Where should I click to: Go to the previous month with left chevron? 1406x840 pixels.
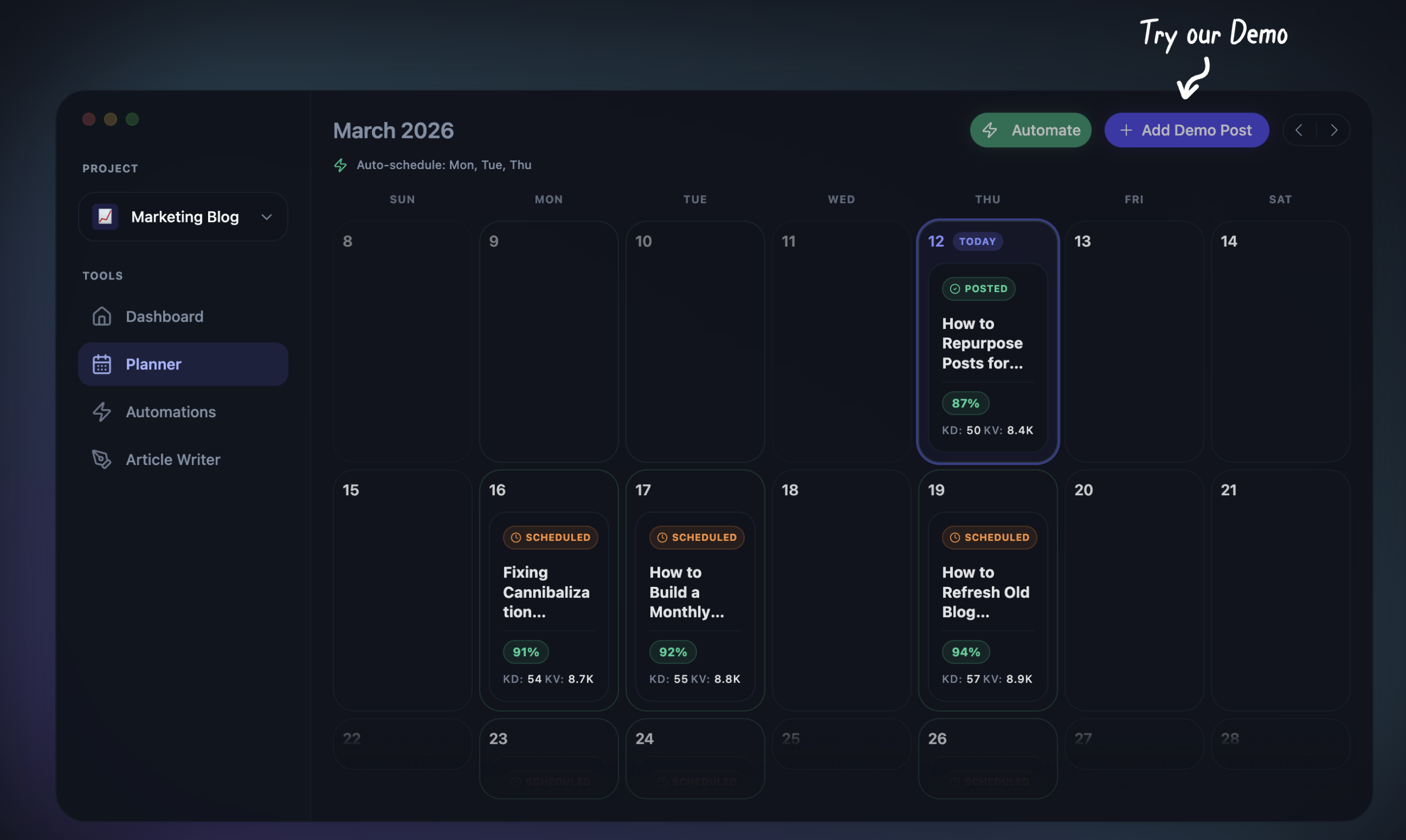tap(1299, 130)
